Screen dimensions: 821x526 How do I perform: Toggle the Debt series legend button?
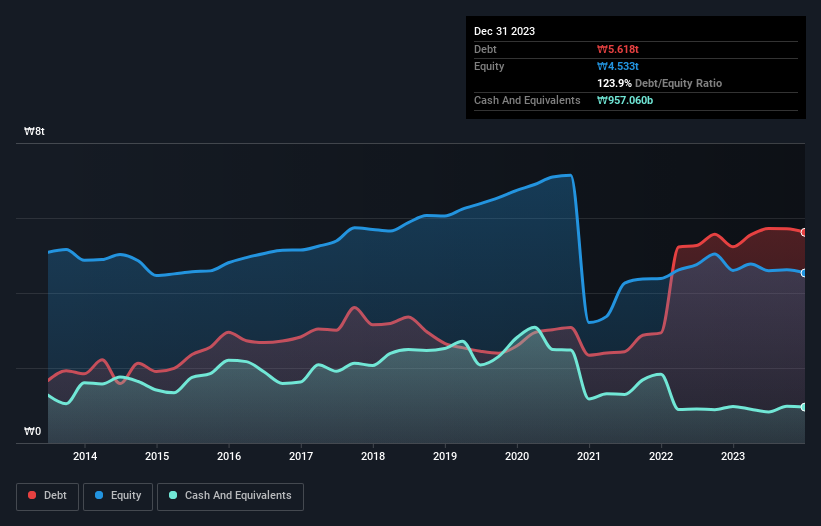[48, 496]
